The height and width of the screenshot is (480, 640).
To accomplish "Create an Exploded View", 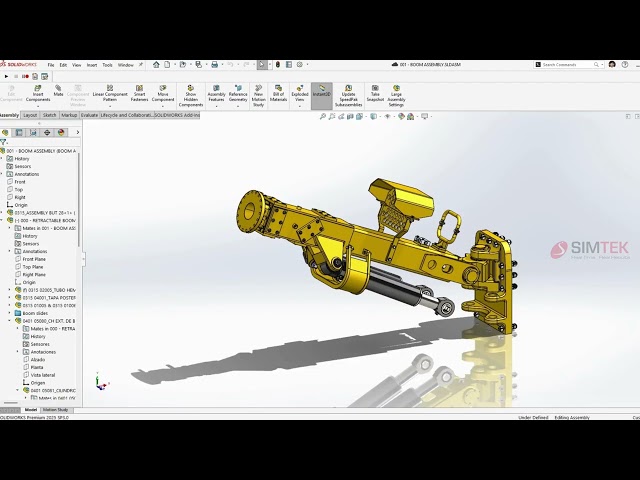I will (300, 93).
